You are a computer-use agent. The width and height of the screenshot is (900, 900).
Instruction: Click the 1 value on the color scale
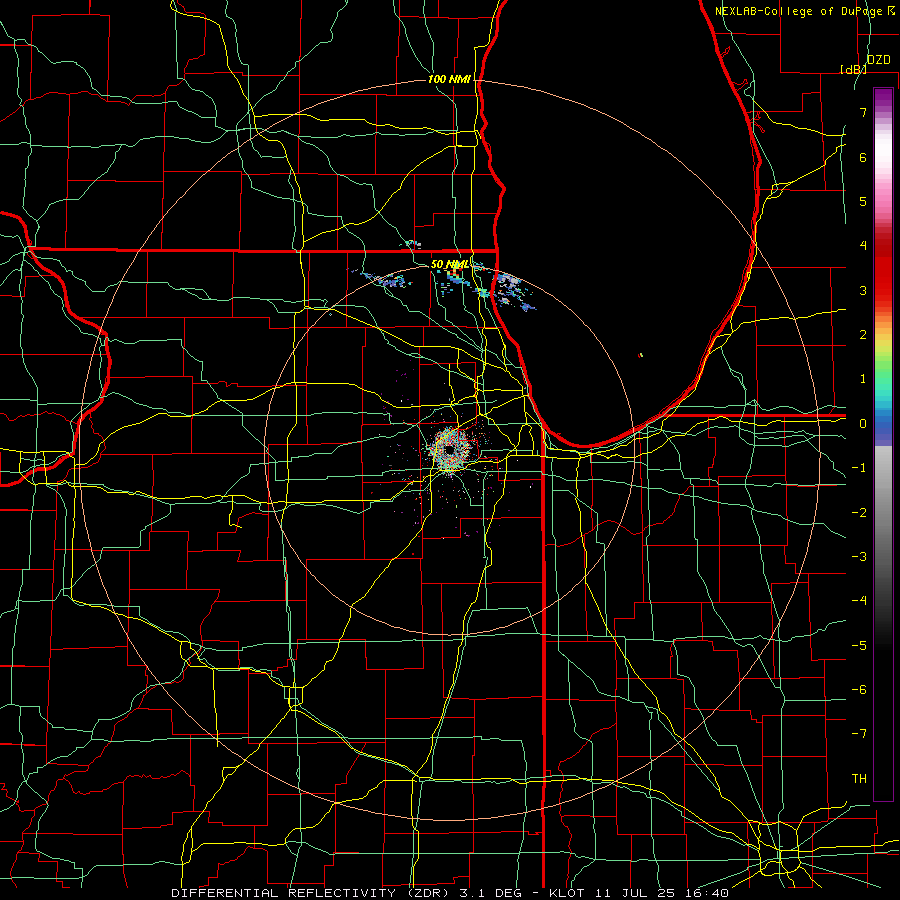click(863, 379)
